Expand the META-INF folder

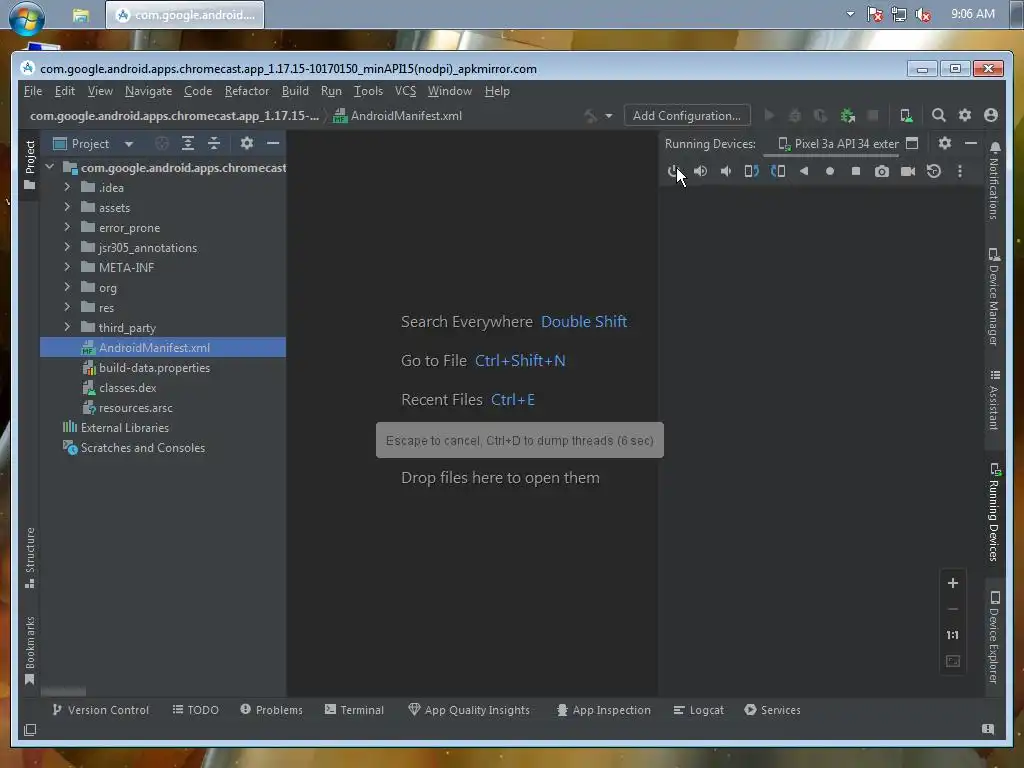tap(67, 267)
